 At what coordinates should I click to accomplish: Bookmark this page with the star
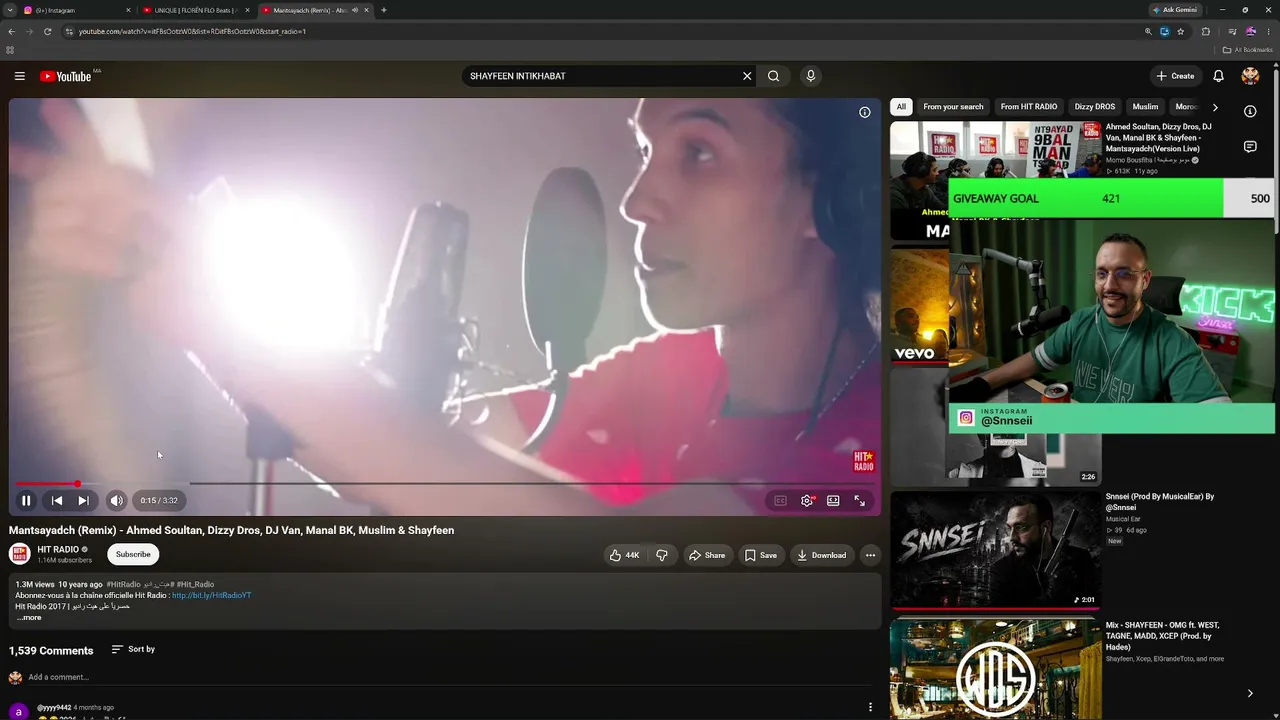click(x=1181, y=31)
